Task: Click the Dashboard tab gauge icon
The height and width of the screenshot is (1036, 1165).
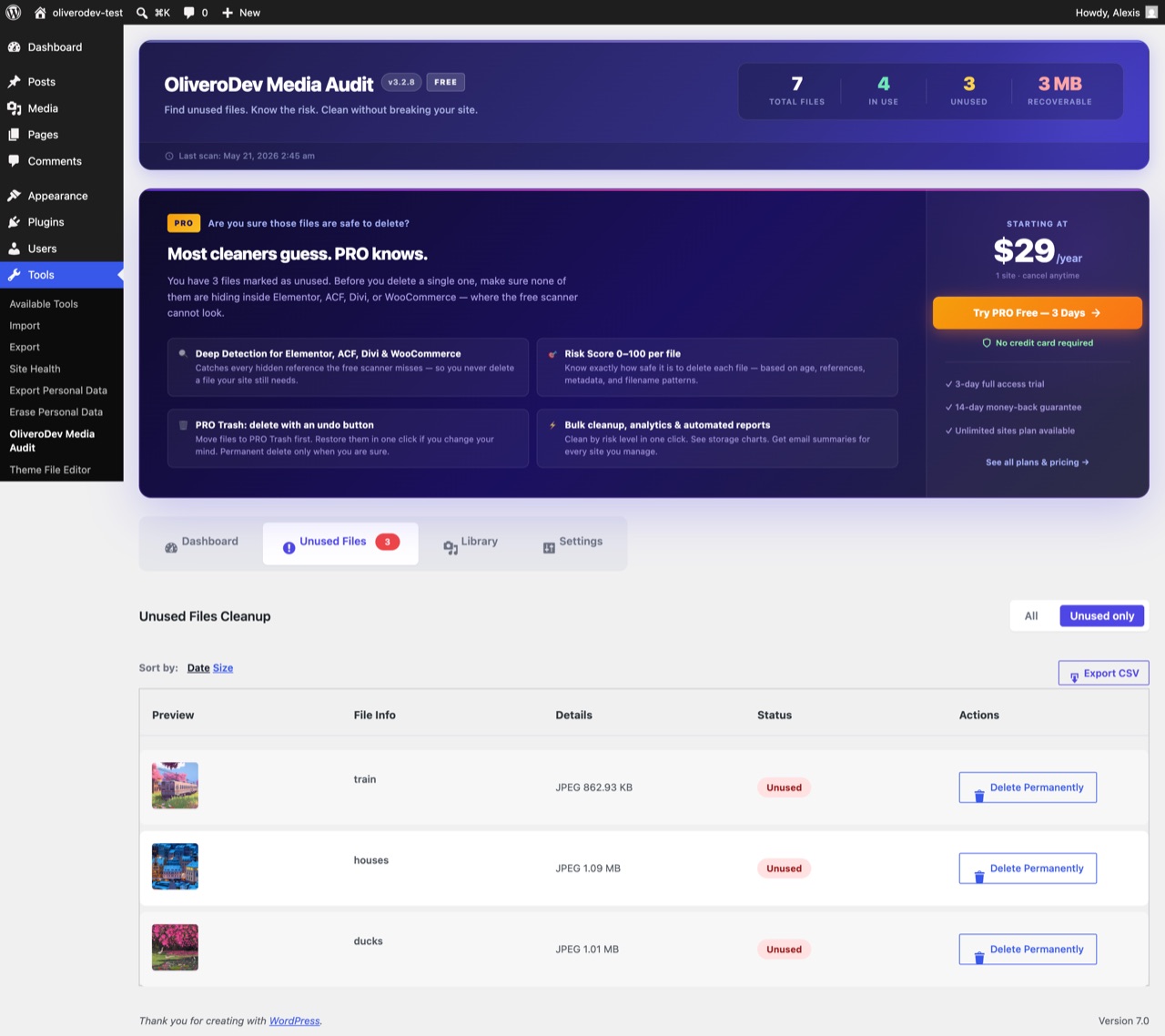Action: pyautogui.click(x=171, y=548)
